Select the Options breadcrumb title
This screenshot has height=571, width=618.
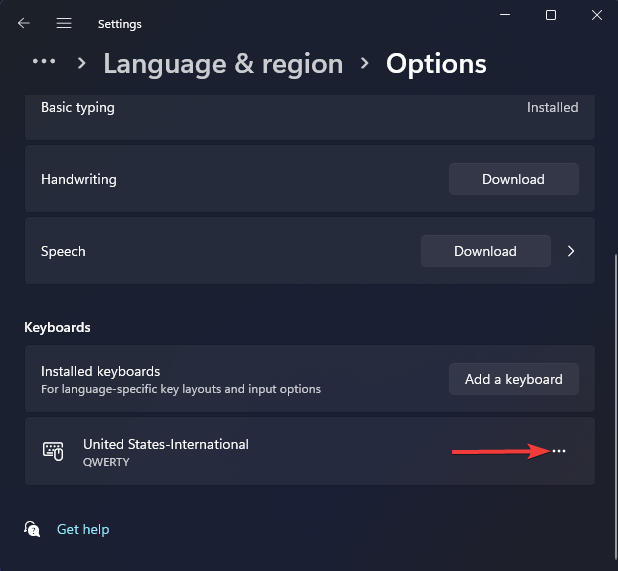pyautogui.click(x=436, y=64)
